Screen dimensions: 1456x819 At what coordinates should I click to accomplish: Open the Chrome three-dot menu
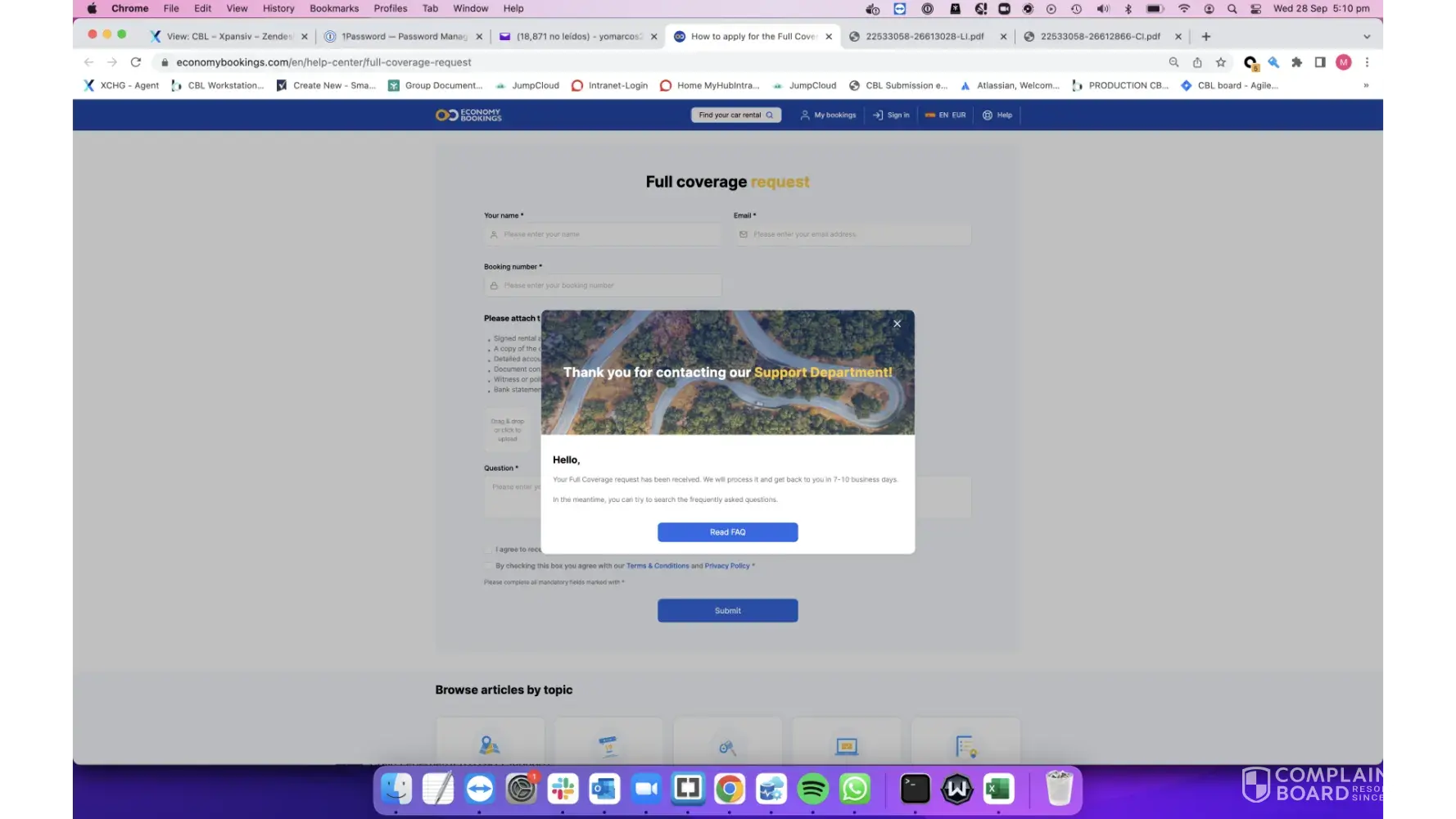[1367, 62]
